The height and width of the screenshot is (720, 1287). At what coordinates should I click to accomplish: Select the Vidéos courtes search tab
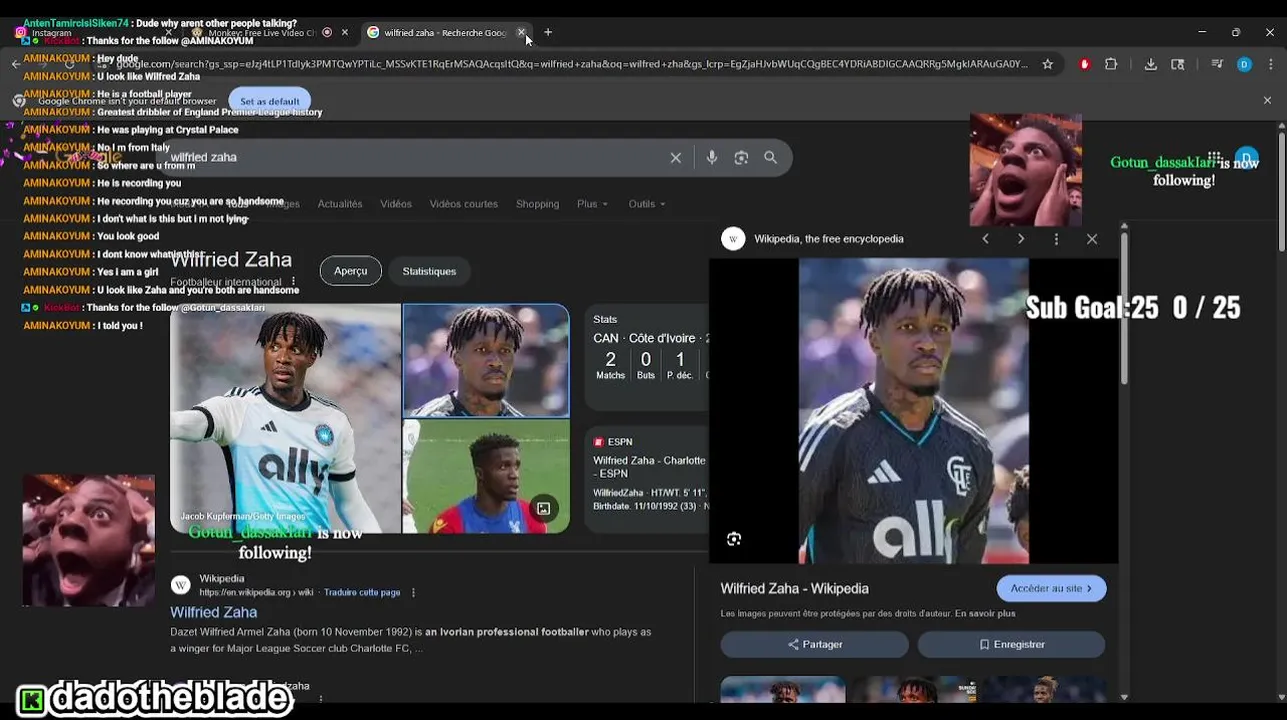coord(464,204)
